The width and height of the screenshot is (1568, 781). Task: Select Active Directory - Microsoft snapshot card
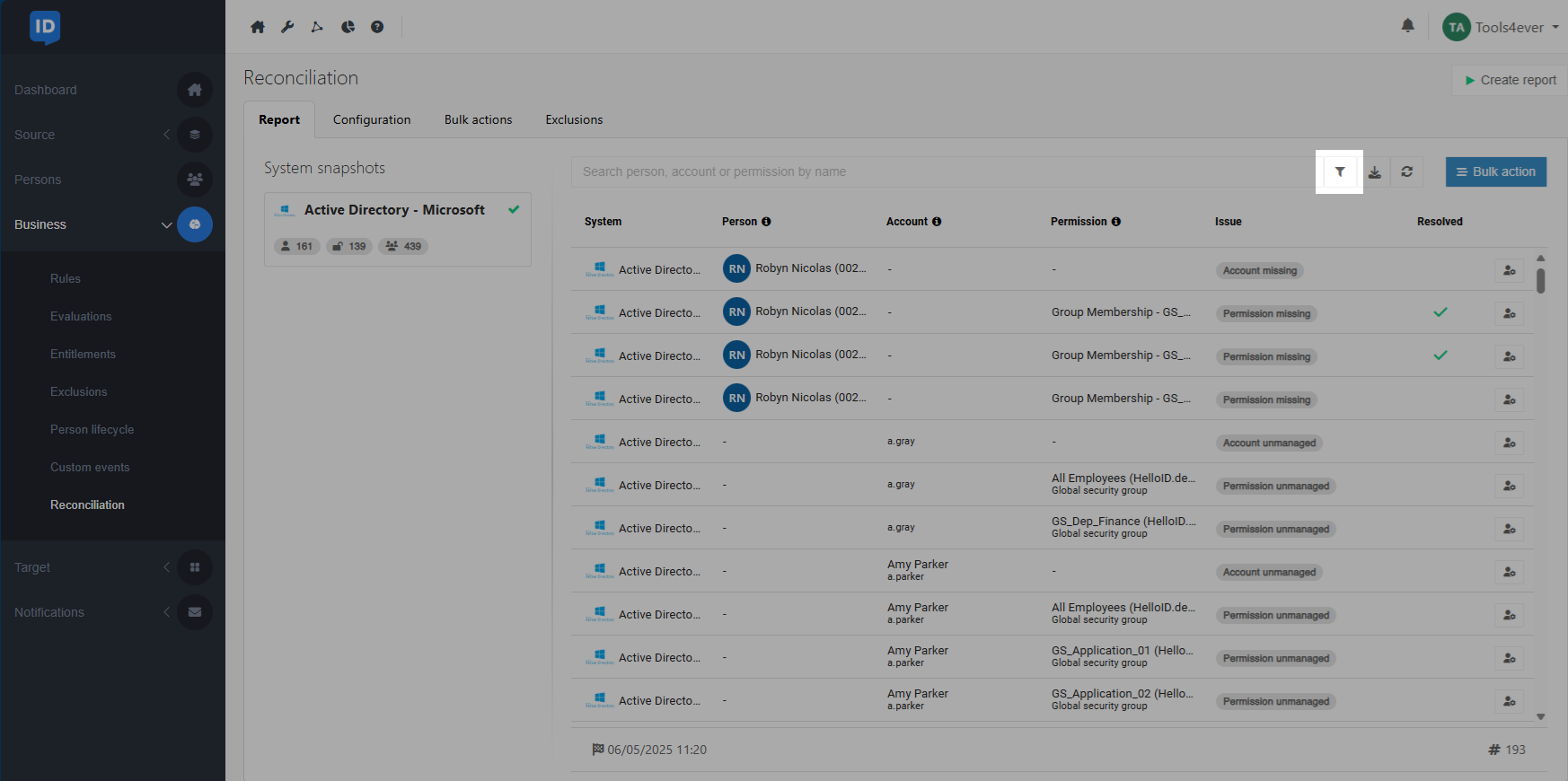[x=398, y=229]
